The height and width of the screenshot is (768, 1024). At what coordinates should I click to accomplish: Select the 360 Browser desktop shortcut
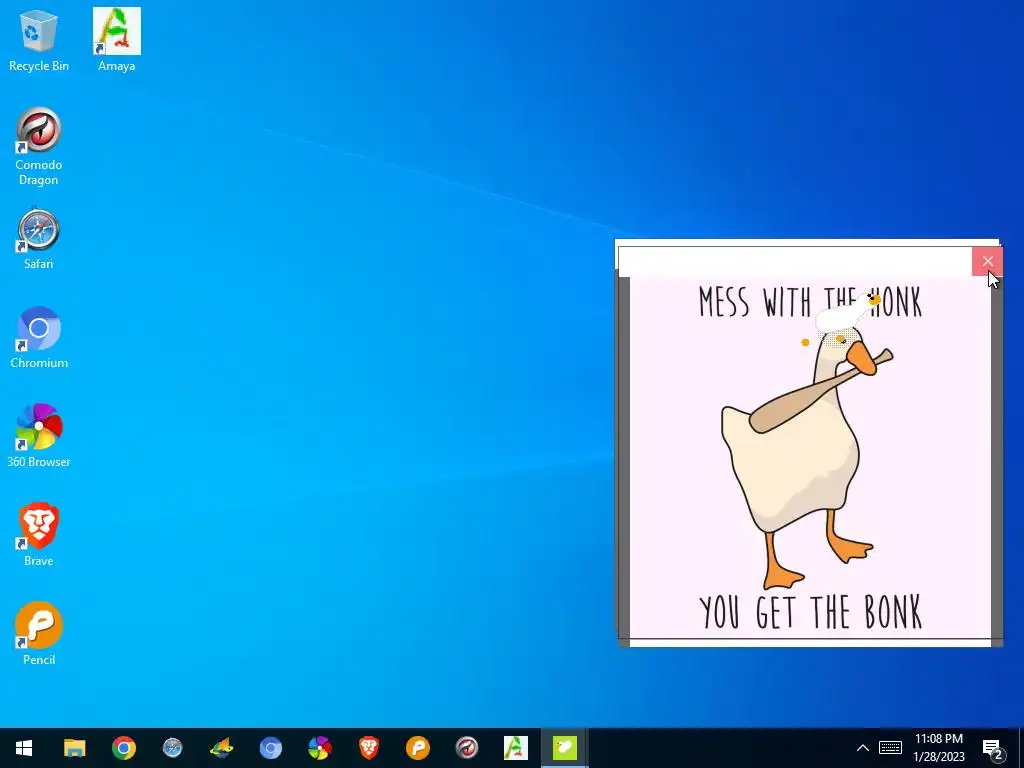[x=39, y=436]
